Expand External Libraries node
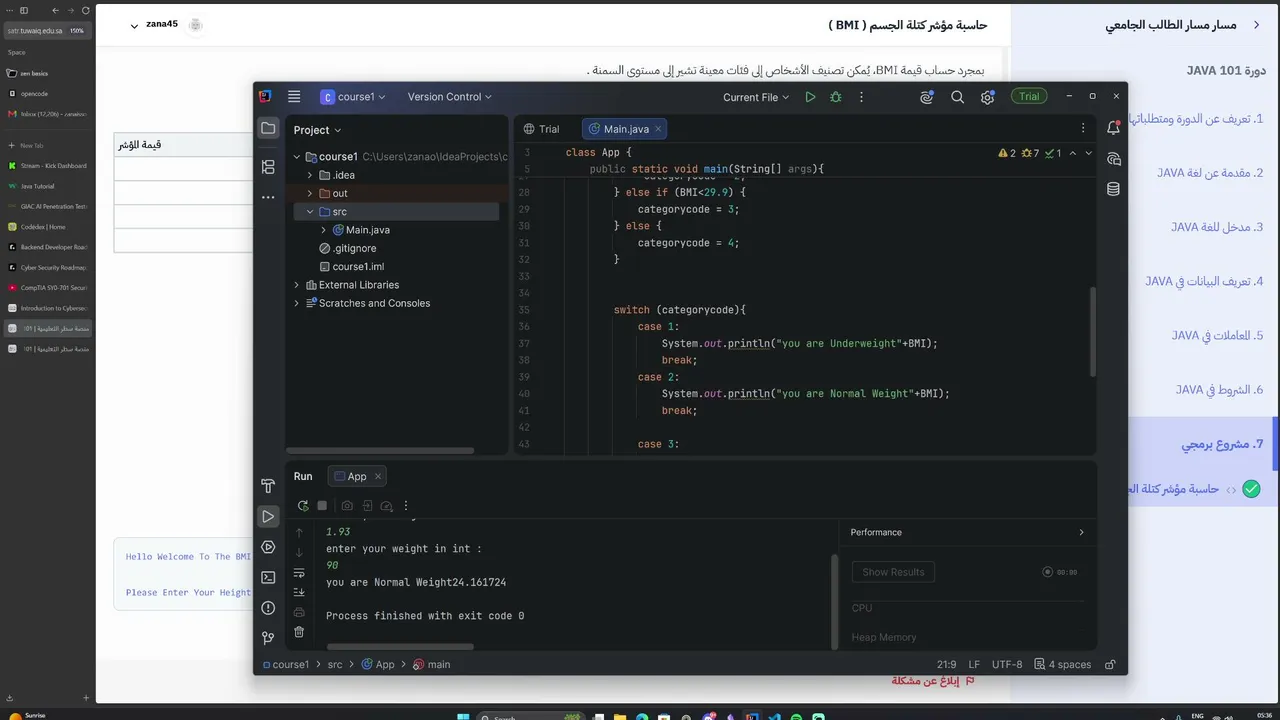The width and height of the screenshot is (1280, 720). [297, 285]
